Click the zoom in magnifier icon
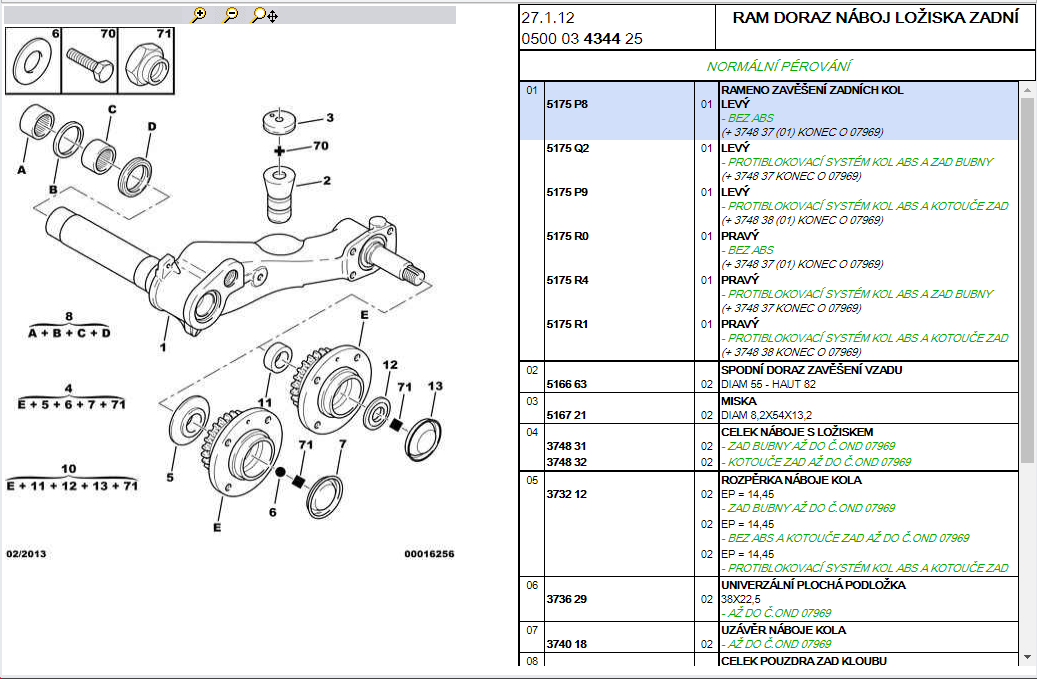 (199, 15)
